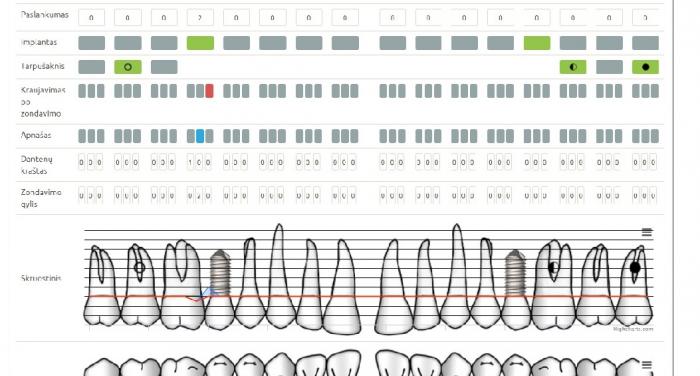This screenshot has height=376, width=700.
Task: Toggle off the right green Implantas box
Action: point(537,43)
